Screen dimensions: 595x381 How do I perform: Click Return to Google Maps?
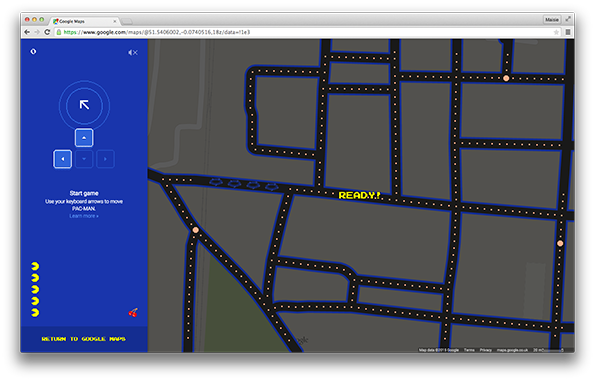tap(83, 339)
